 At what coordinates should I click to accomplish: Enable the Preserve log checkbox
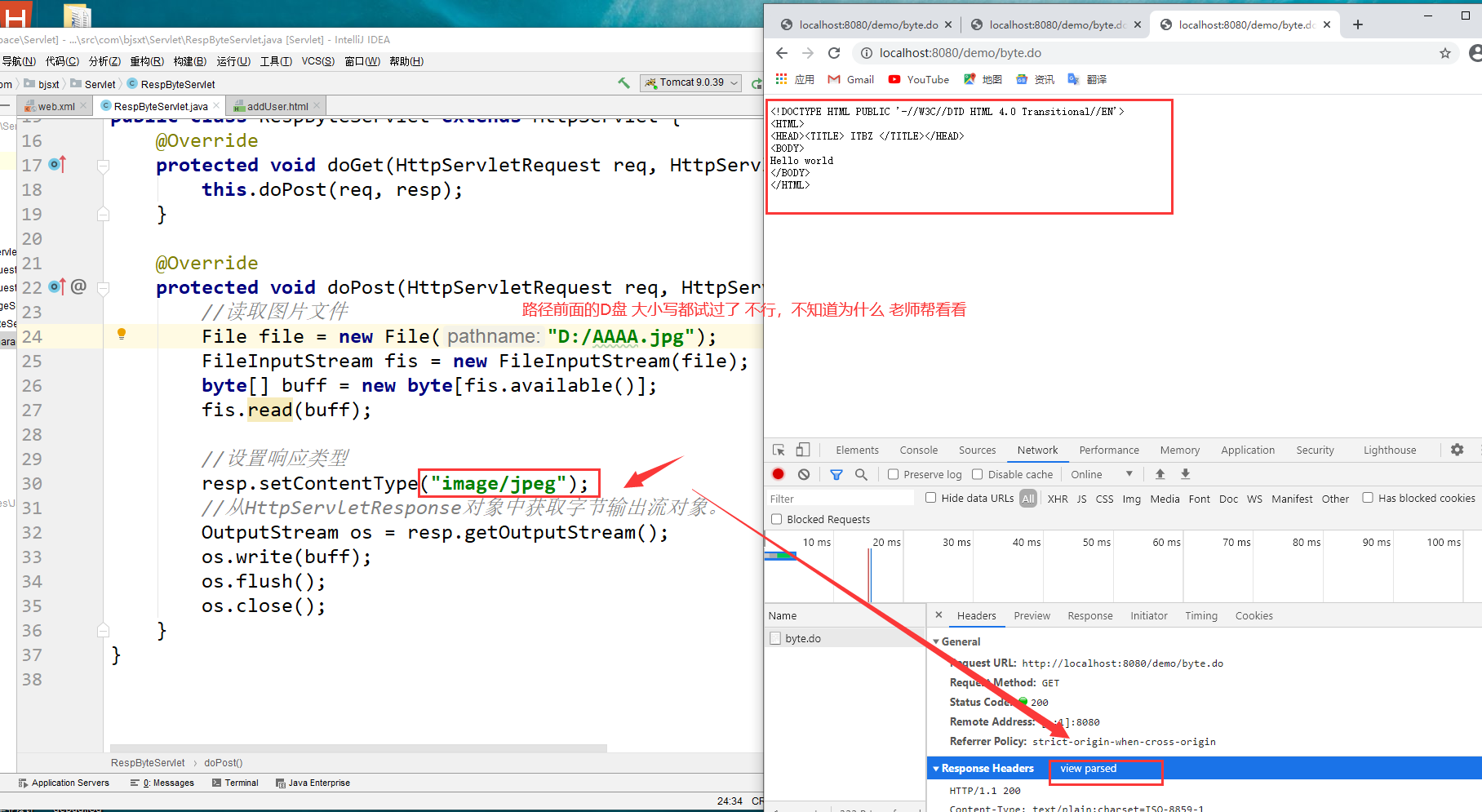[894, 474]
